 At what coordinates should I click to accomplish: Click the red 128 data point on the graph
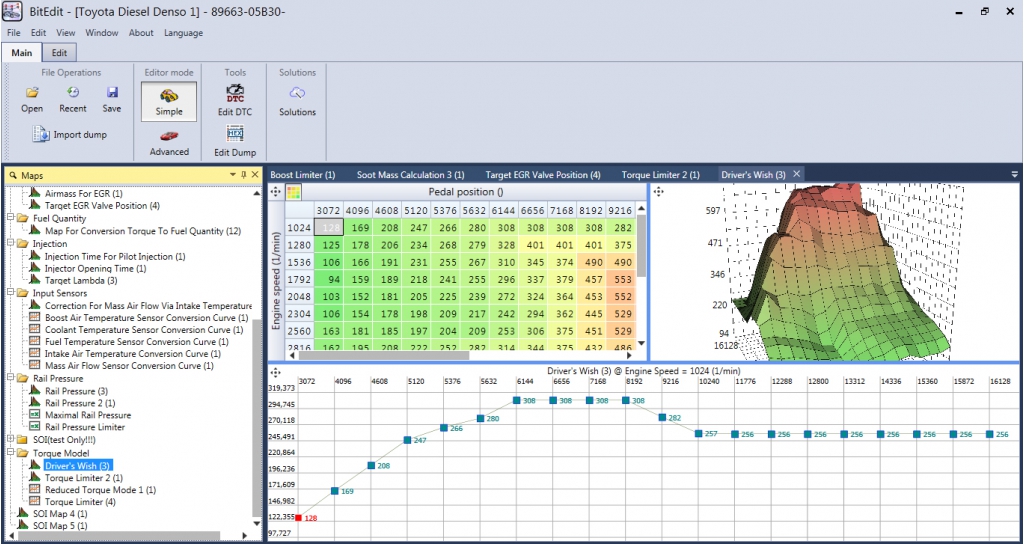pos(298,518)
